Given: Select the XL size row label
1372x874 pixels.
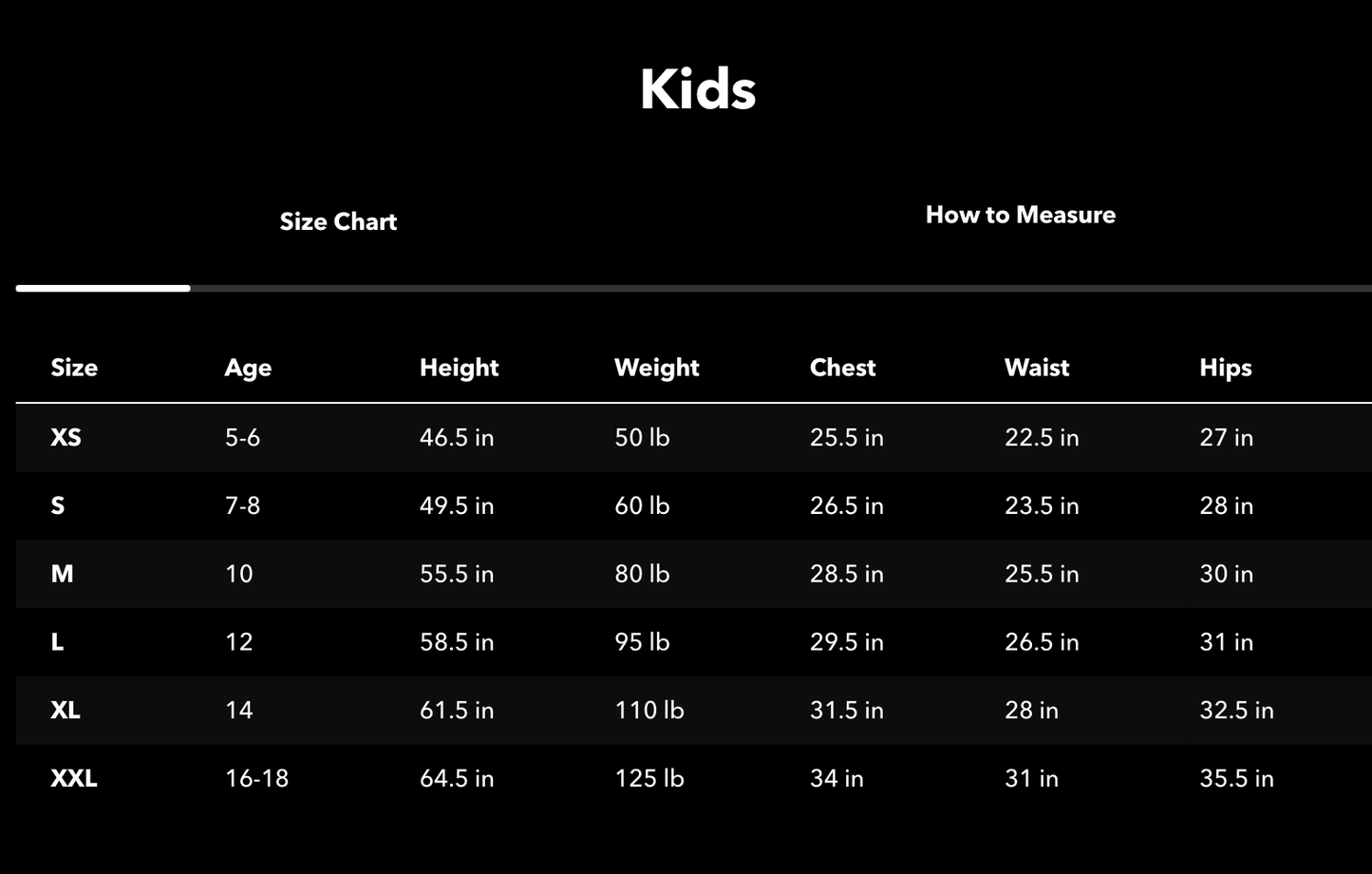Looking at the screenshot, I should (66, 710).
